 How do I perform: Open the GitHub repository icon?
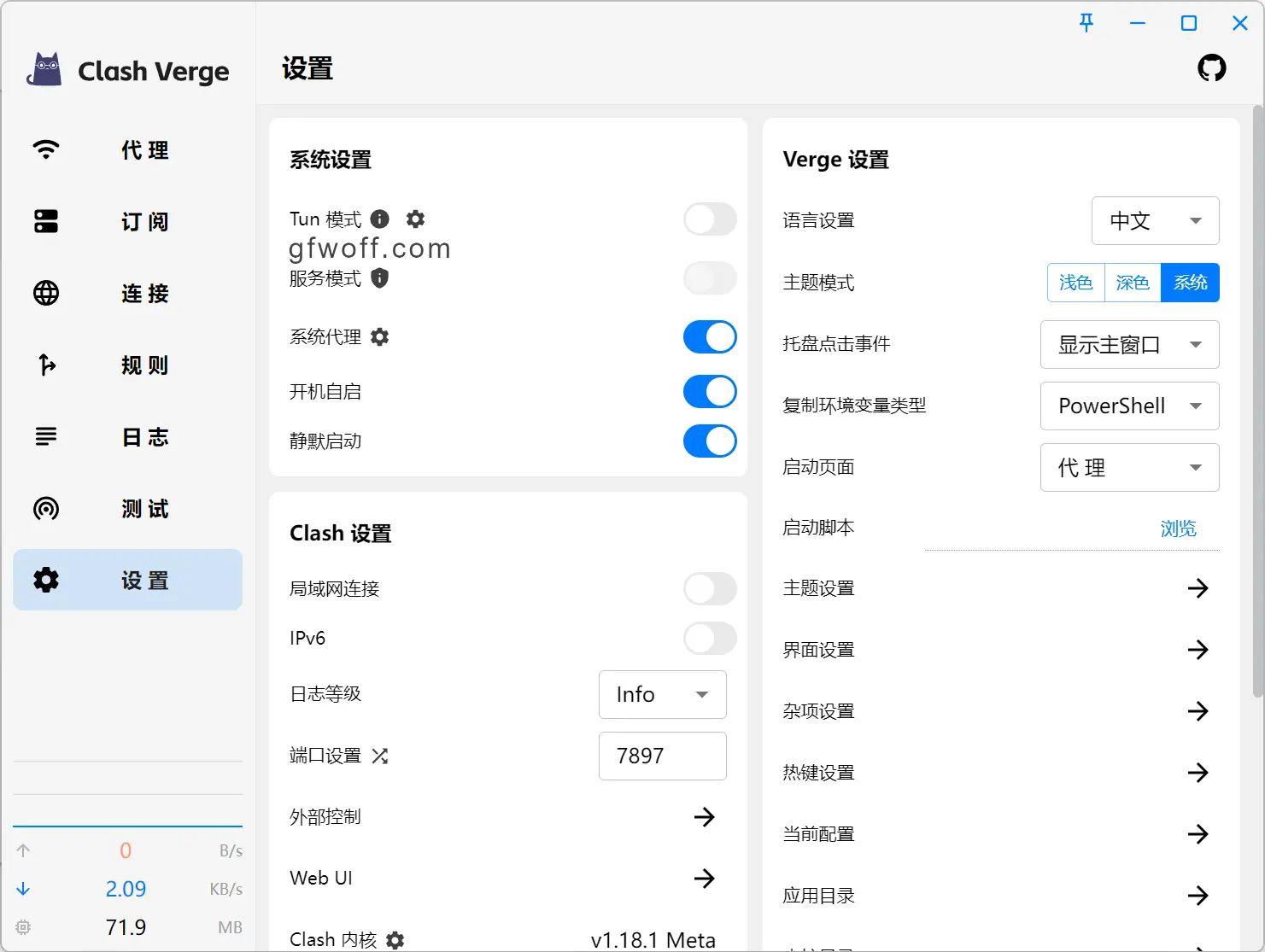1211,68
